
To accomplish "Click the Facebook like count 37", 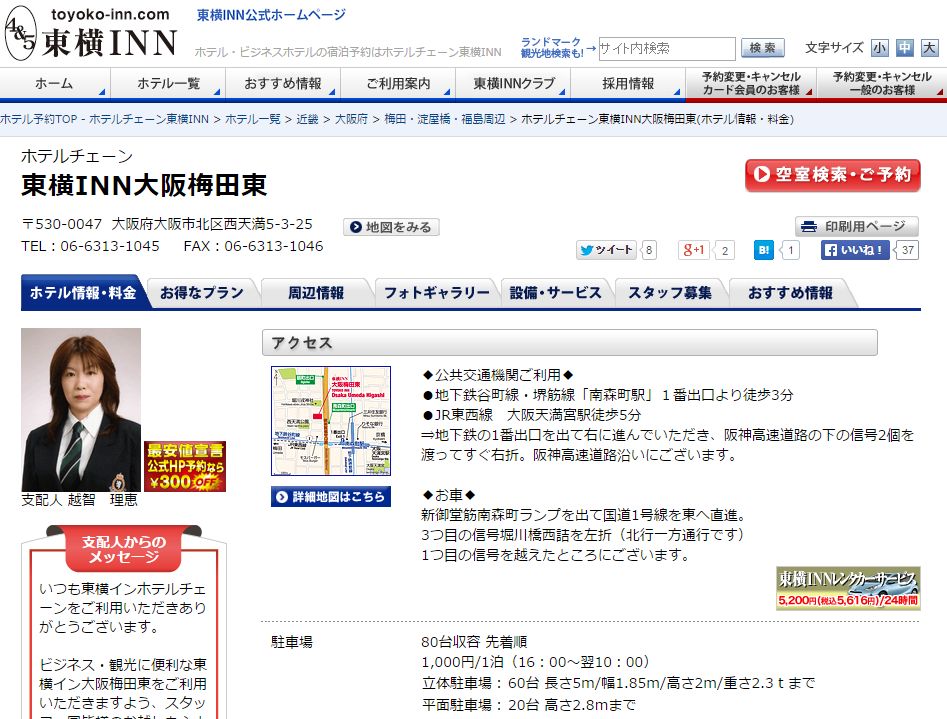I will click(908, 250).
